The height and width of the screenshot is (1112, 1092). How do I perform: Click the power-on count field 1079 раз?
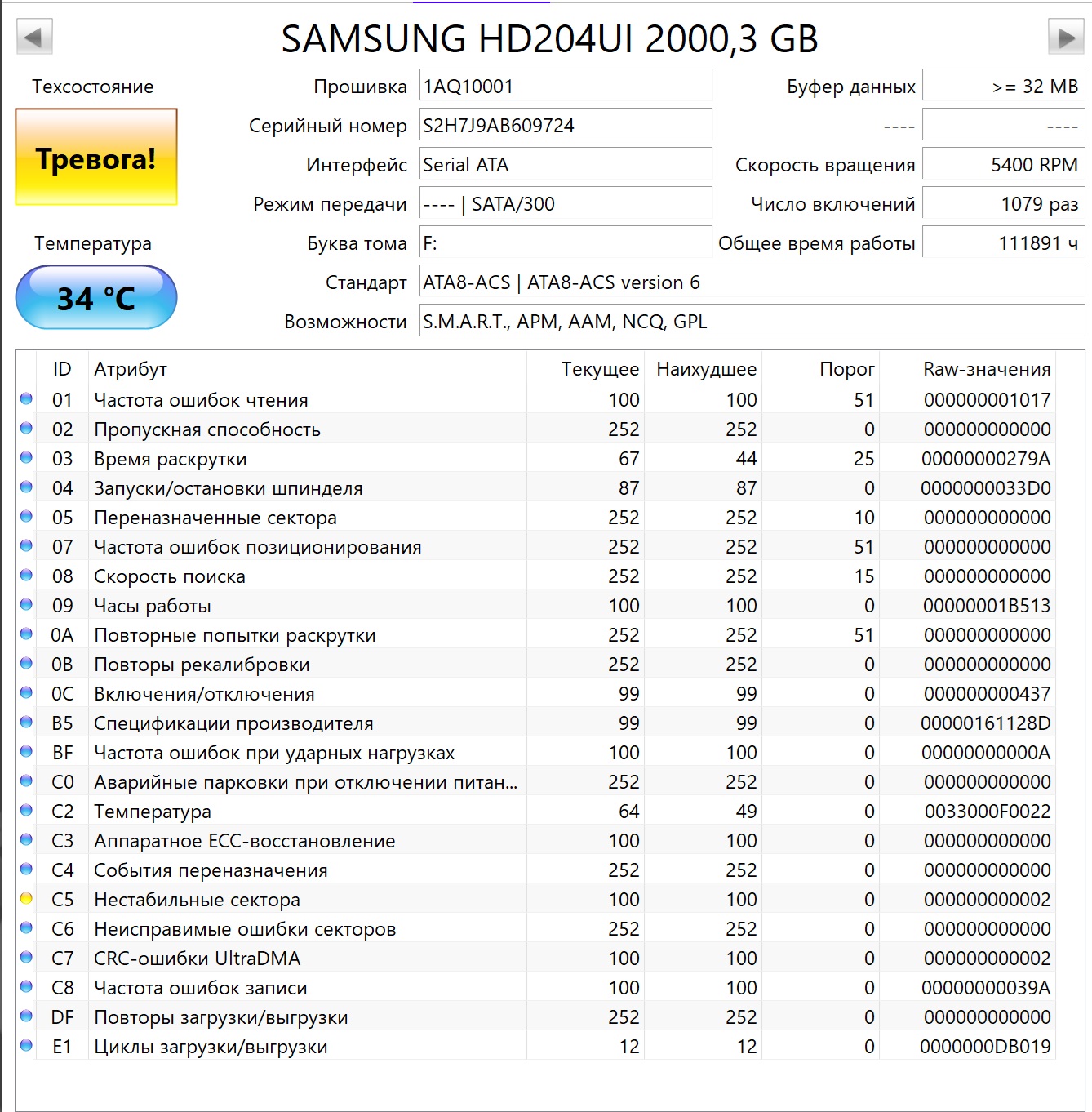point(1003,203)
